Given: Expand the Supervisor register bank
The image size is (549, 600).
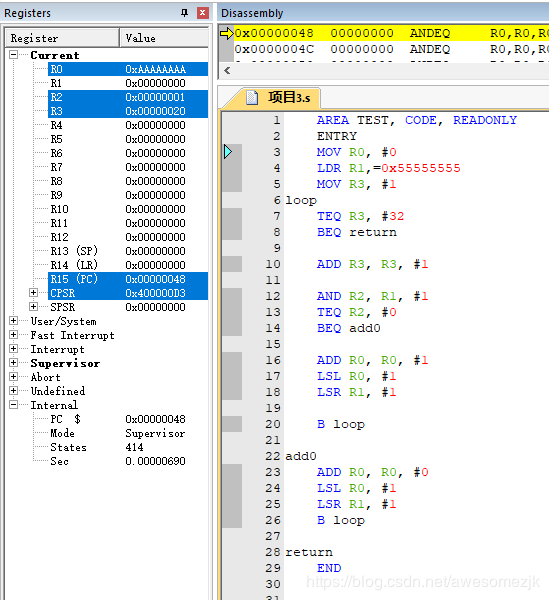Looking at the screenshot, I should pos(13,363).
